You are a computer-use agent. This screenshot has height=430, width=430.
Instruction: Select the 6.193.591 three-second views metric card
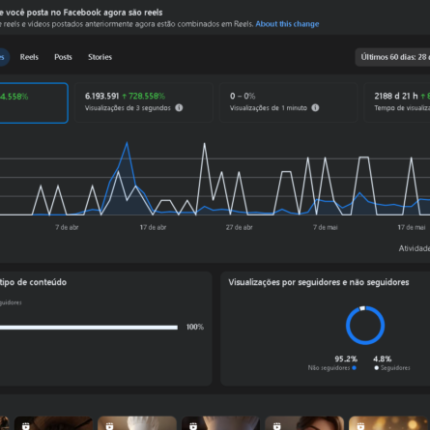click(x=144, y=103)
